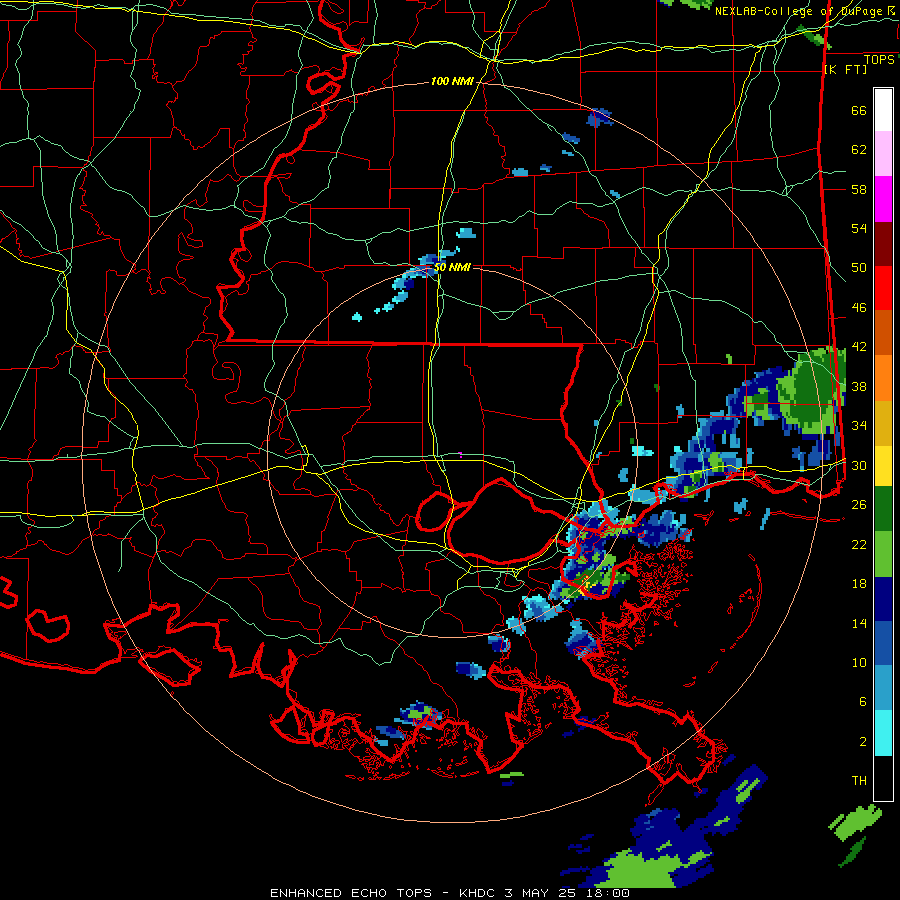
Task: Click the bright red legend swatch
Action: [x=883, y=288]
